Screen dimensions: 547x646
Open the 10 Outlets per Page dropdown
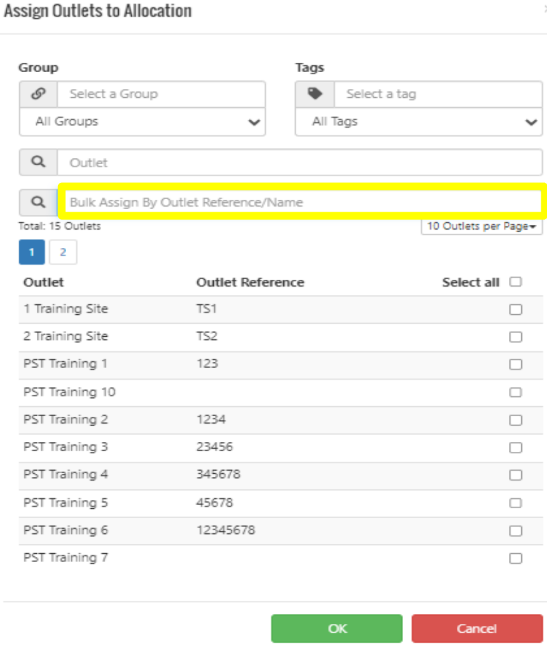click(482, 226)
